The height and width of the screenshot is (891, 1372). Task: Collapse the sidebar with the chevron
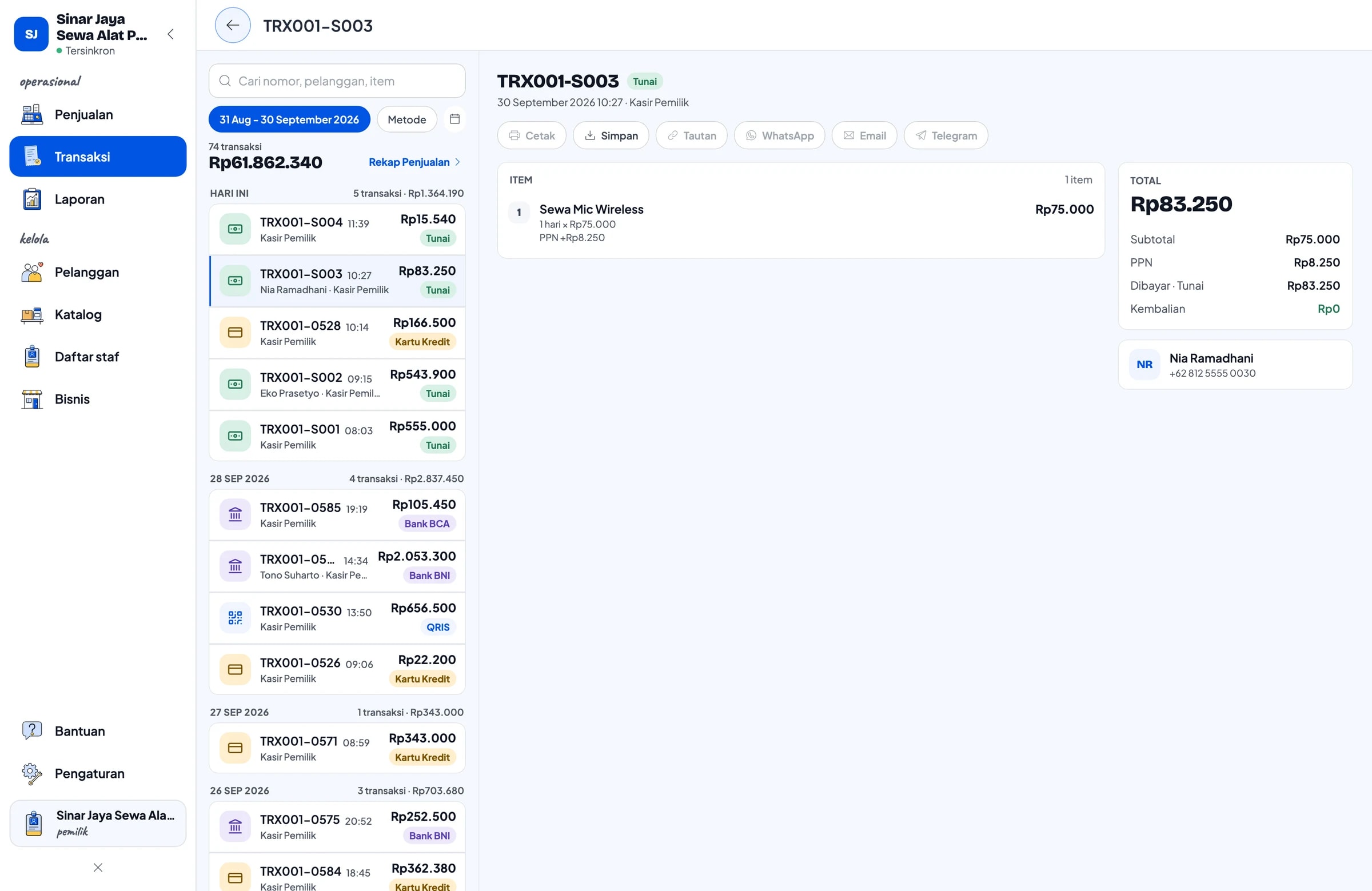click(x=170, y=34)
